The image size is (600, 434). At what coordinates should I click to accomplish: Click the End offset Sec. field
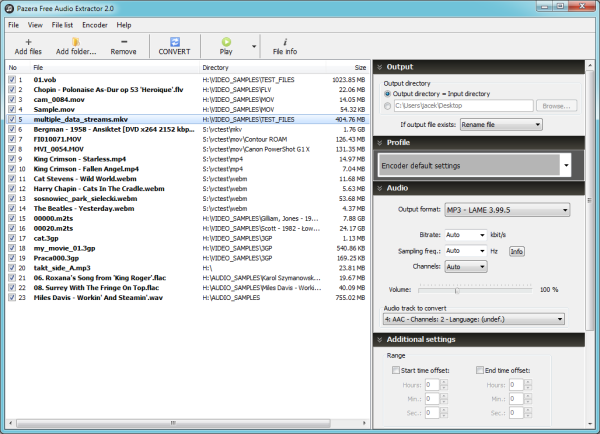[517, 413]
